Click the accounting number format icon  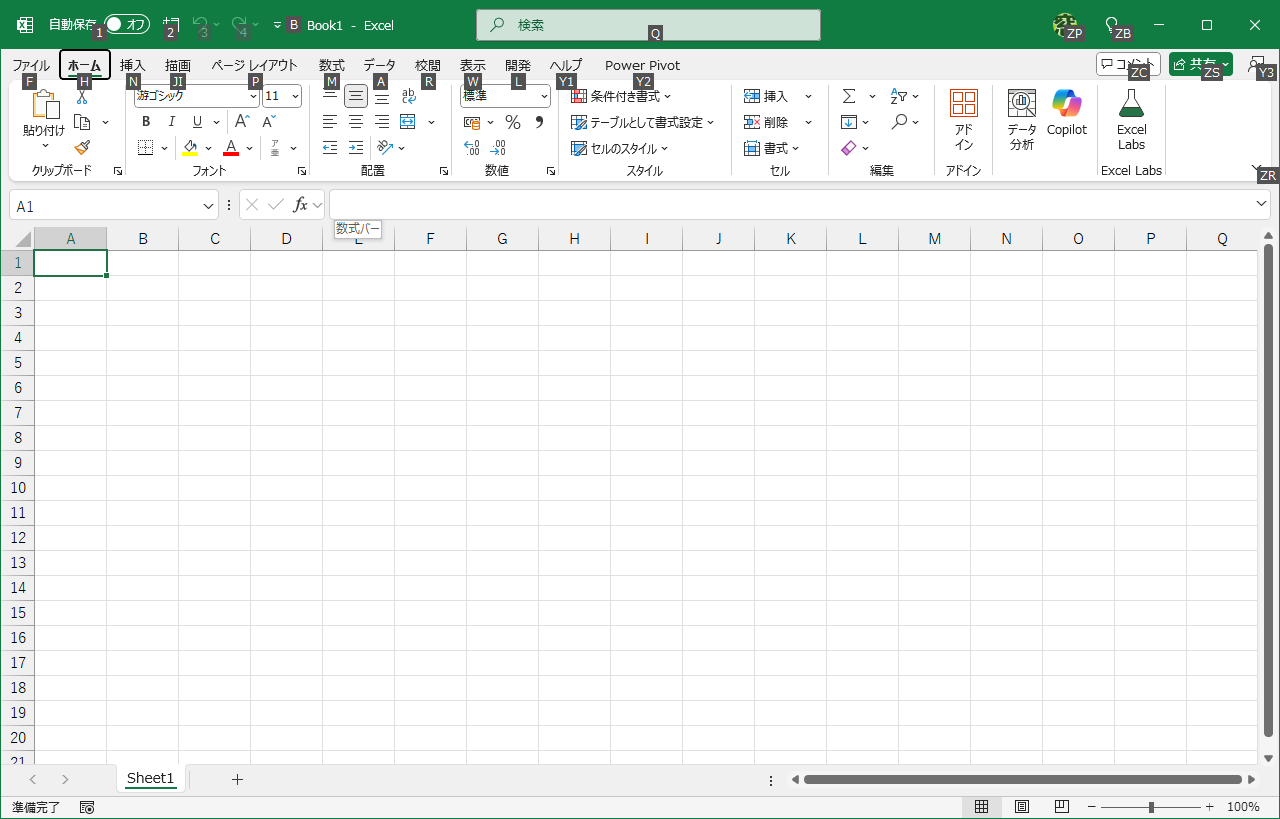tap(473, 122)
